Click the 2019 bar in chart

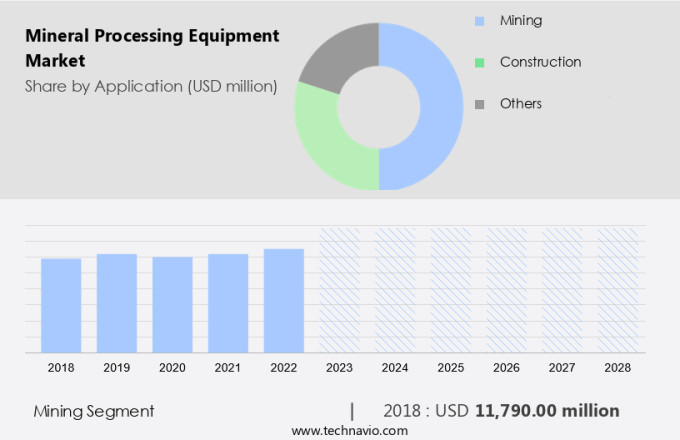[117, 303]
